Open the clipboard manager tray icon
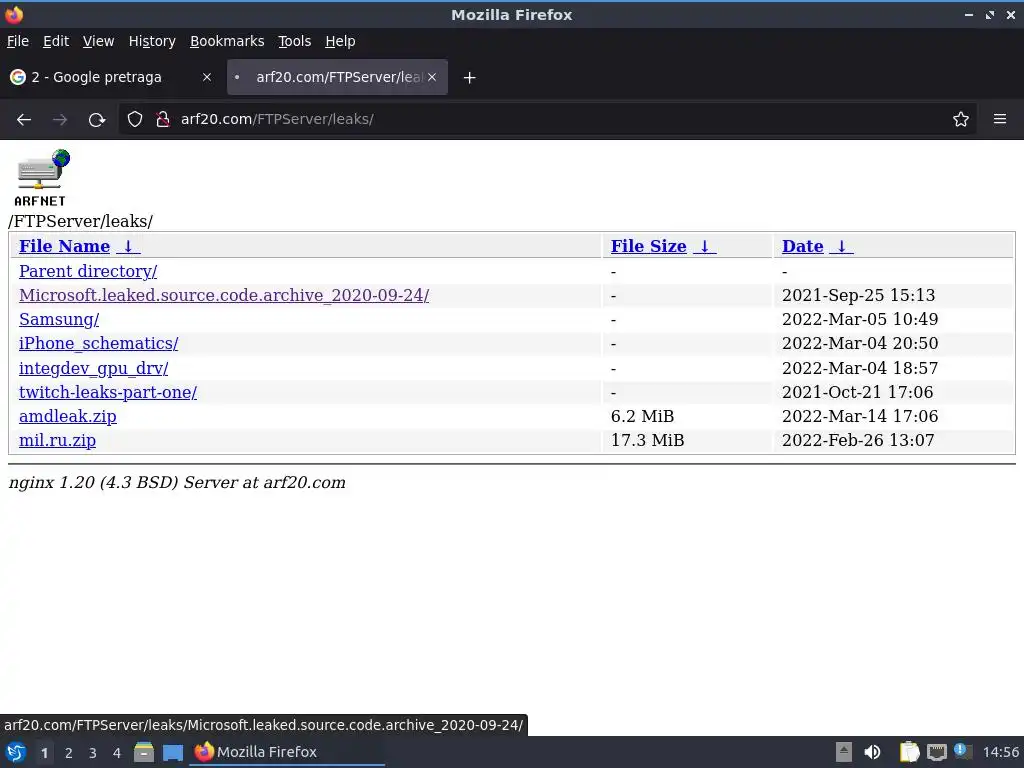The image size is (1024, 768). (x=909, y=752)
